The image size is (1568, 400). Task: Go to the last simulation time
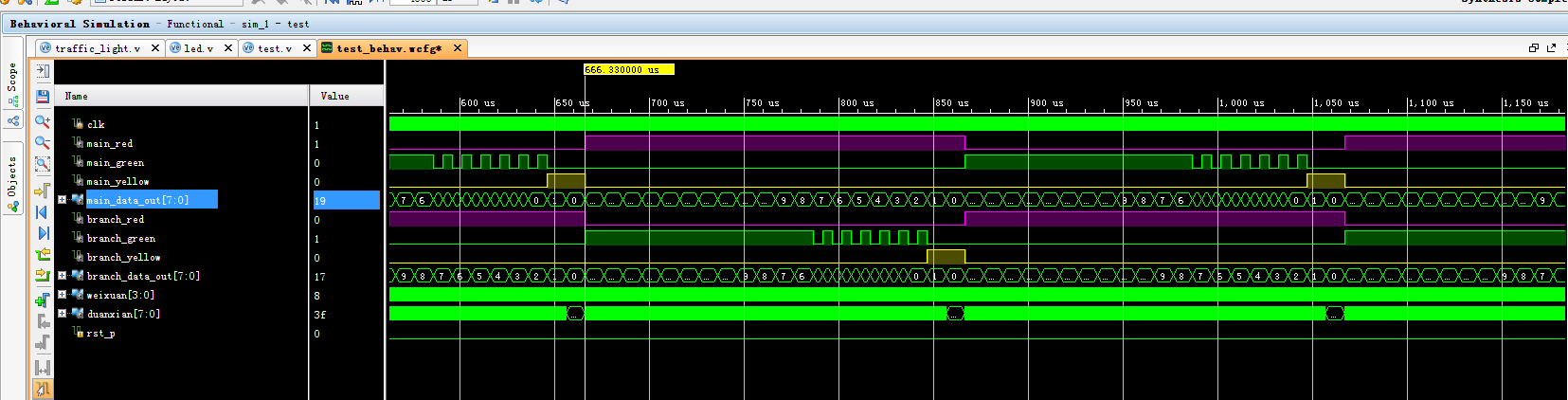43,233
